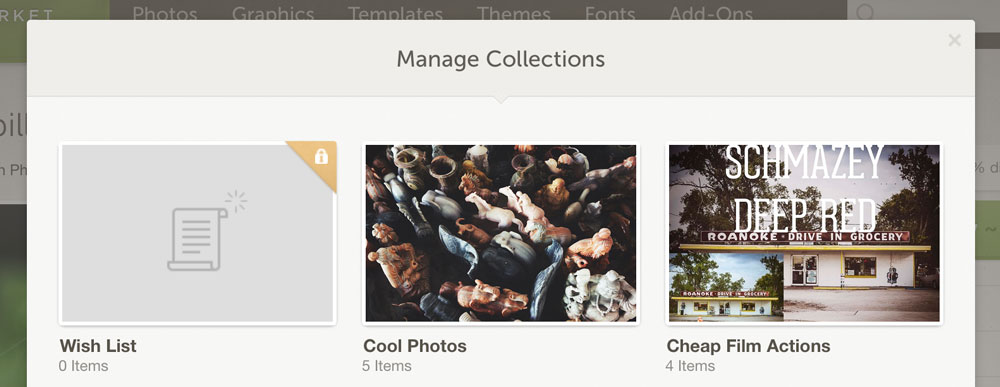
Task: Click the Manage Collections heading
Action: pos(501,59)
